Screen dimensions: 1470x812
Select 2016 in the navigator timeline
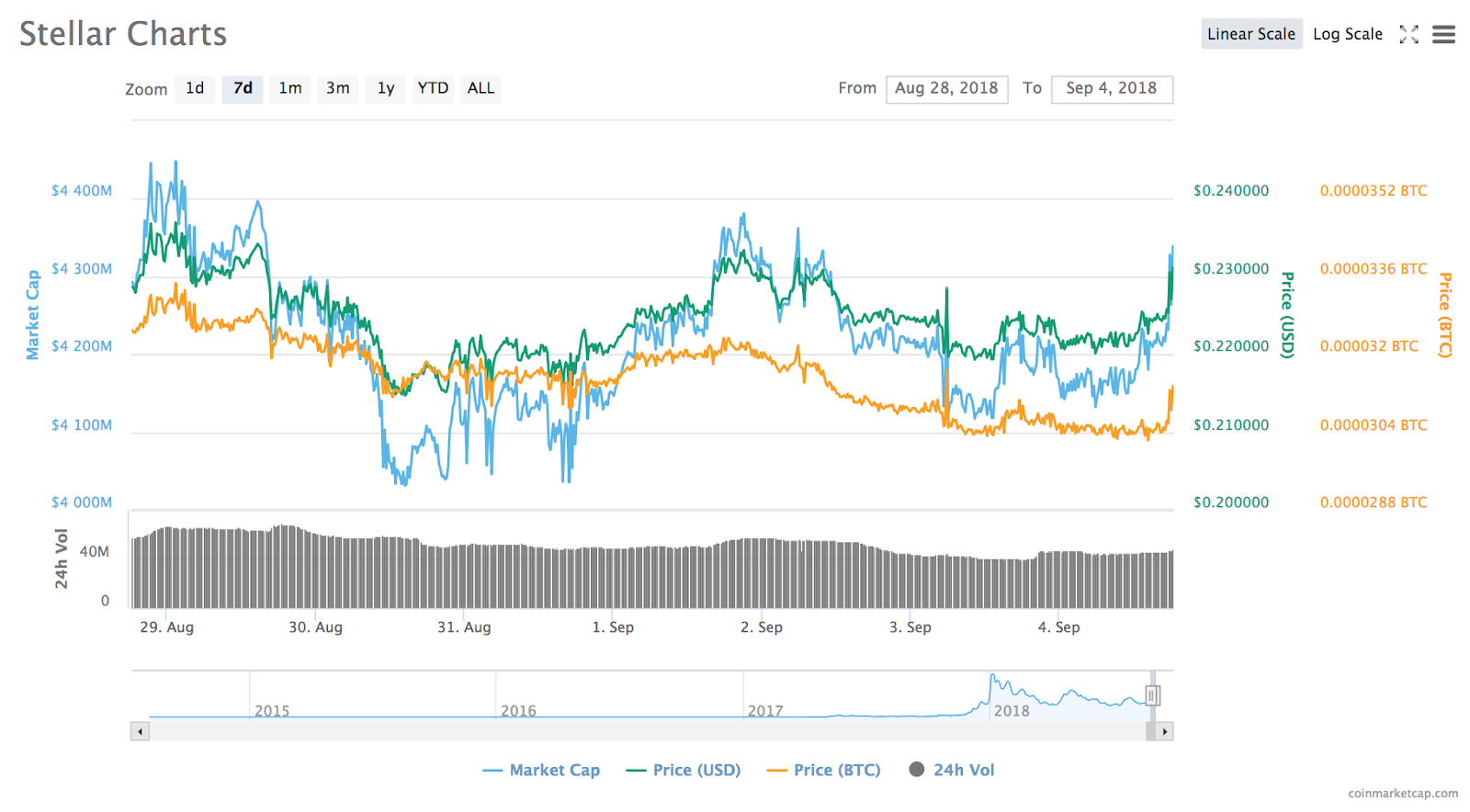pos(518,711)
